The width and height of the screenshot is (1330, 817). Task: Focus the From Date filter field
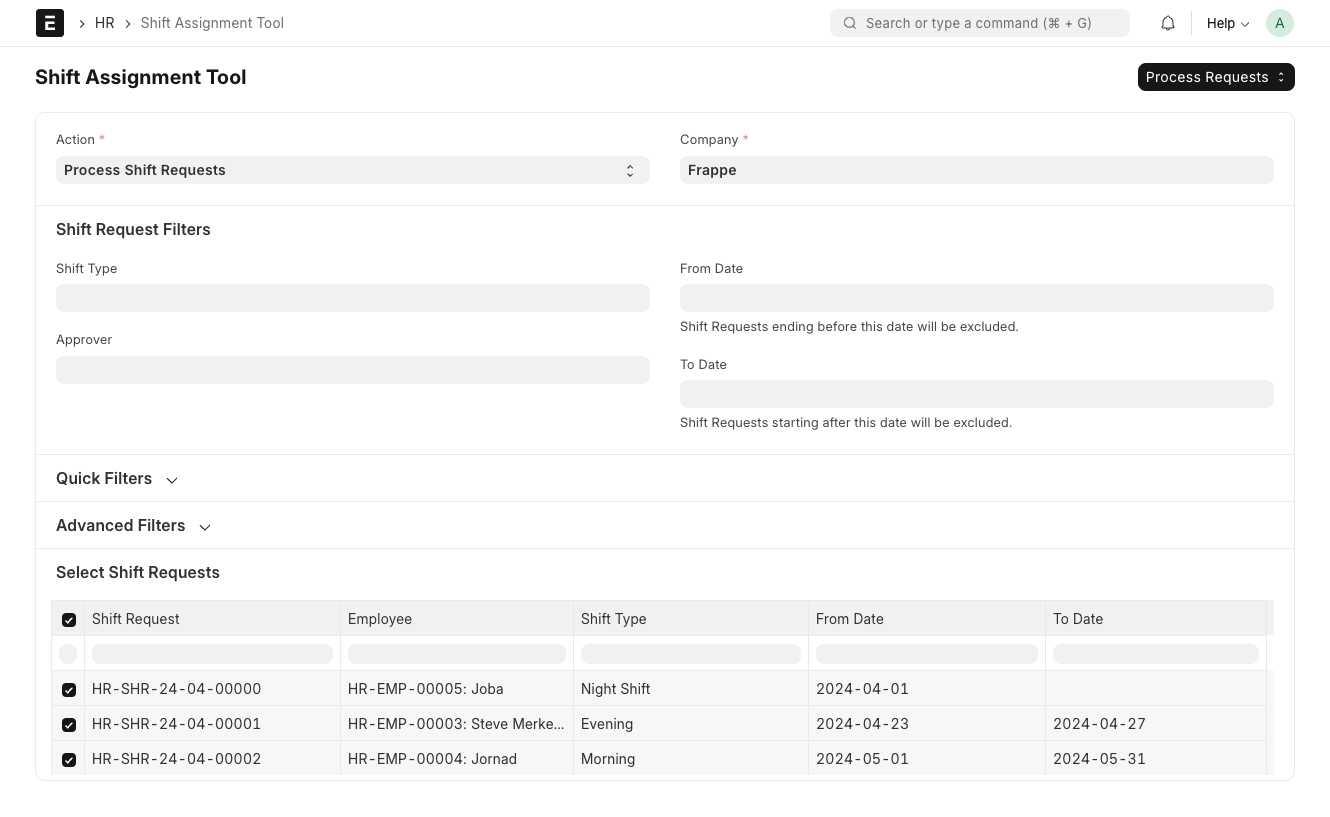point(977,298)
